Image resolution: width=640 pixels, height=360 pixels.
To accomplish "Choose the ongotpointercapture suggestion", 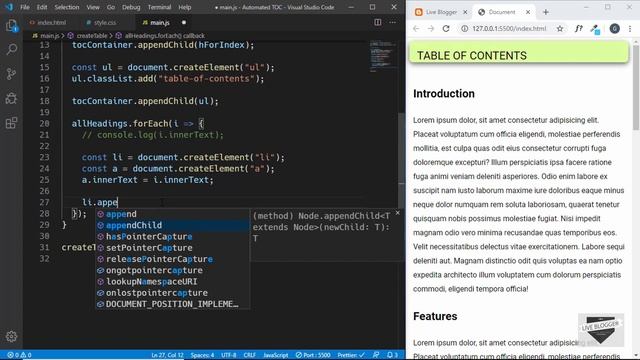I will coord(172,270).
